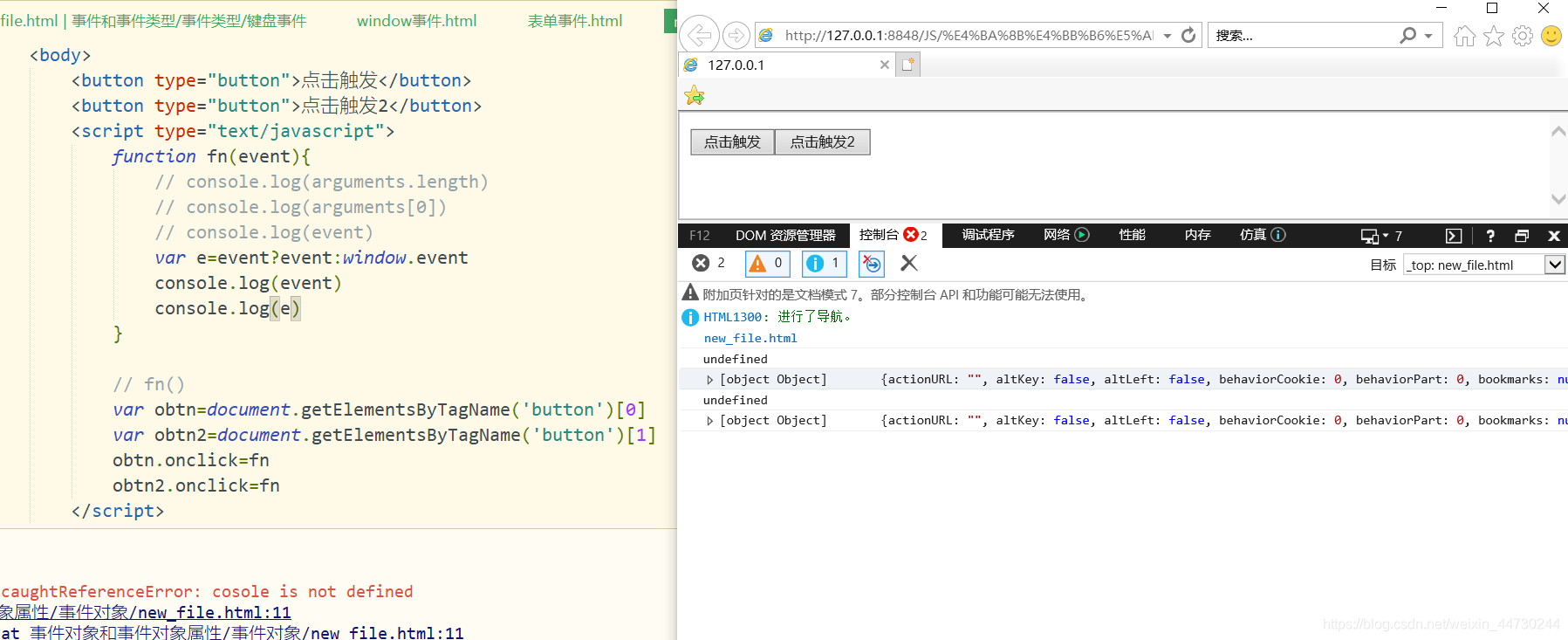Image resolution: width=1568 pixels, height=640 pixels.
Task: Click the 点击触发2 button on the page
Action: 823,142
